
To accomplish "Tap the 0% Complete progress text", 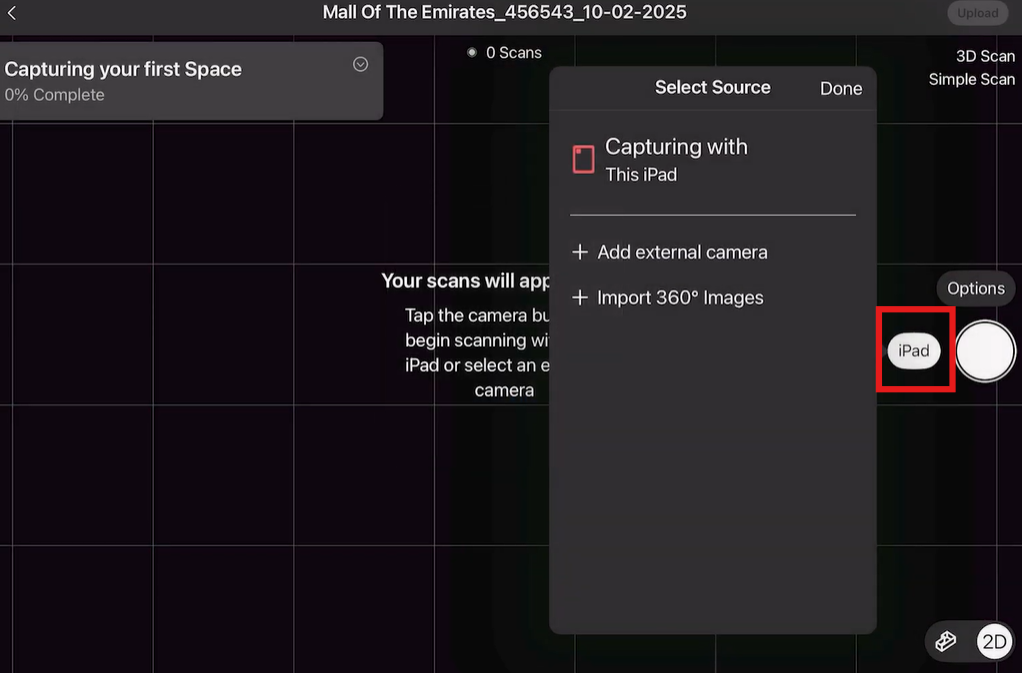I will click(x=55, y=95).
